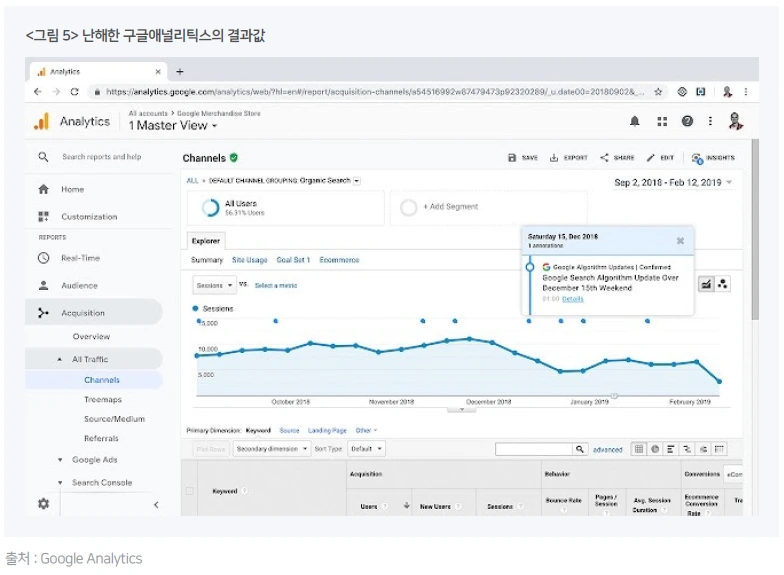
Task: Open Analytics header more options menu
Action: click(x=710, y=120)
